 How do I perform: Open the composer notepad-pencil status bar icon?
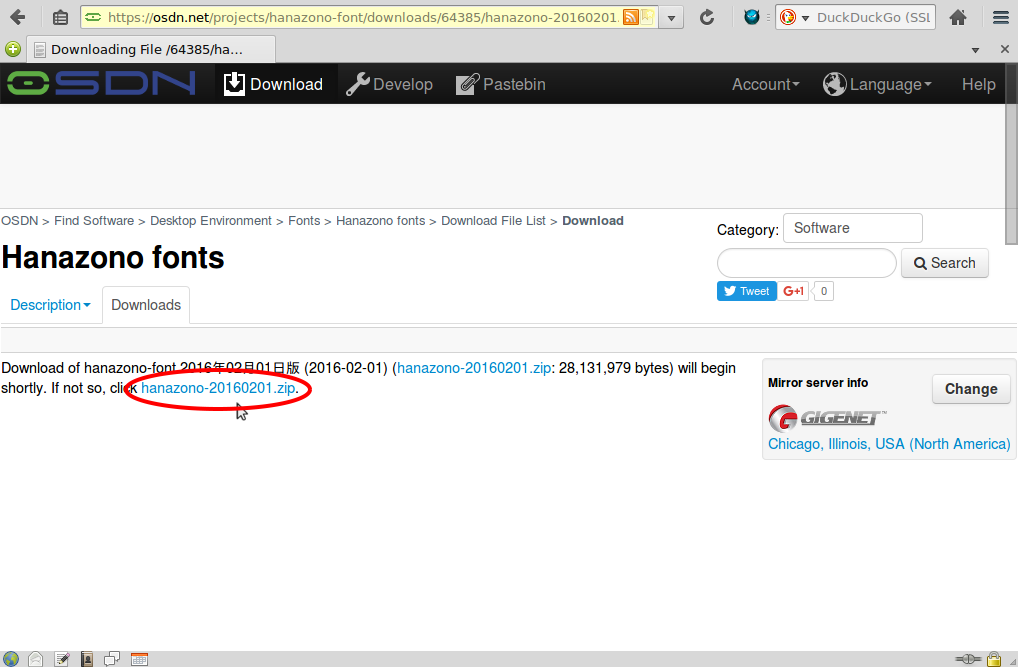coord(62,659)
